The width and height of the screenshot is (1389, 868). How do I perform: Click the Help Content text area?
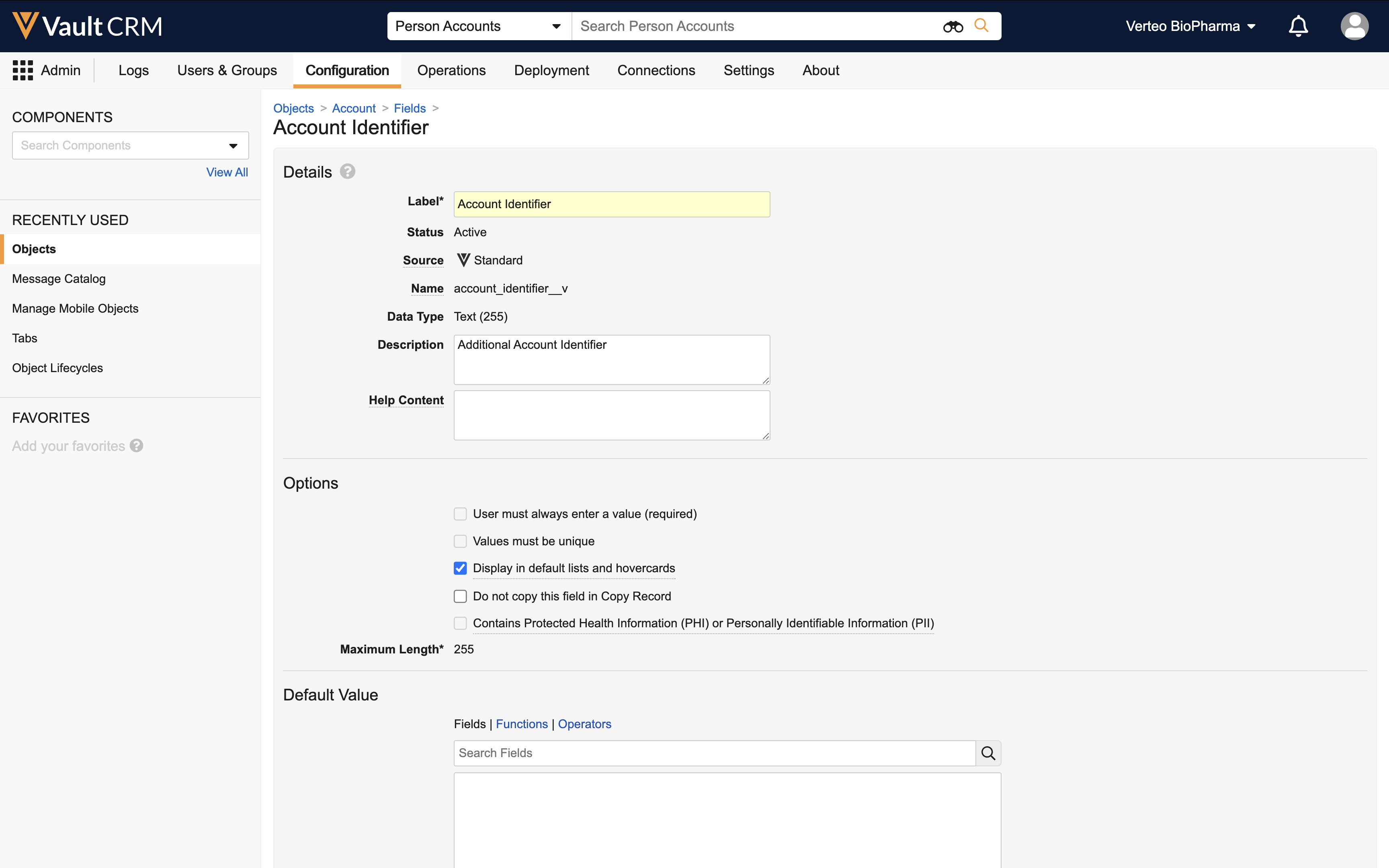point(612,416)
